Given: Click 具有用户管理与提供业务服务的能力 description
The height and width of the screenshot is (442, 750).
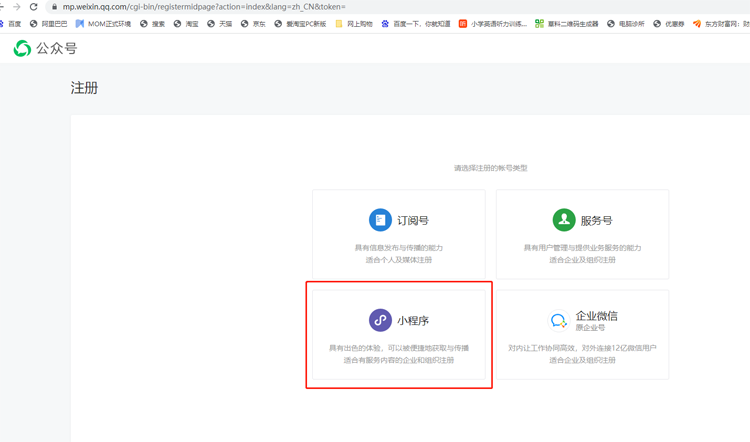Looking at the screenshot, I should pos(583,248).
